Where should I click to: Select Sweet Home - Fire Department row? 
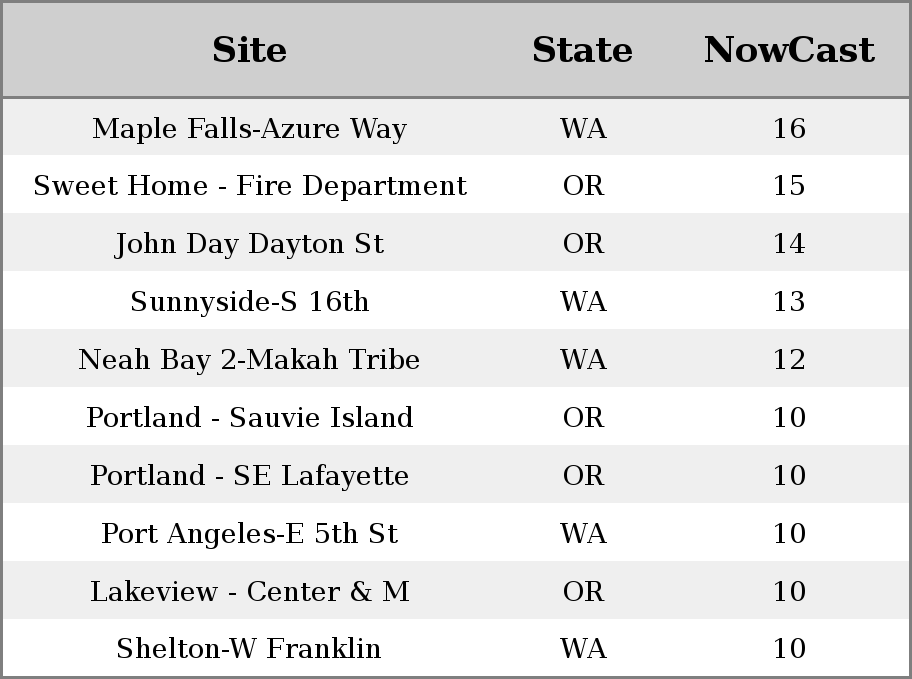[249, 186]
